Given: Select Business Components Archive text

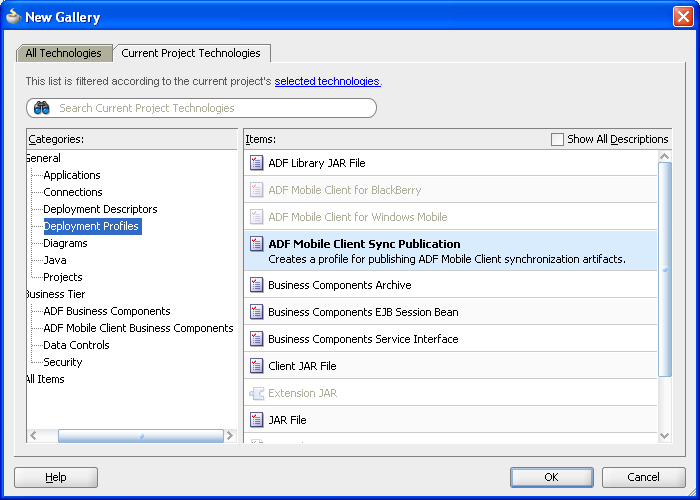Looking at the screenshot, I should [x=340, y=285].
